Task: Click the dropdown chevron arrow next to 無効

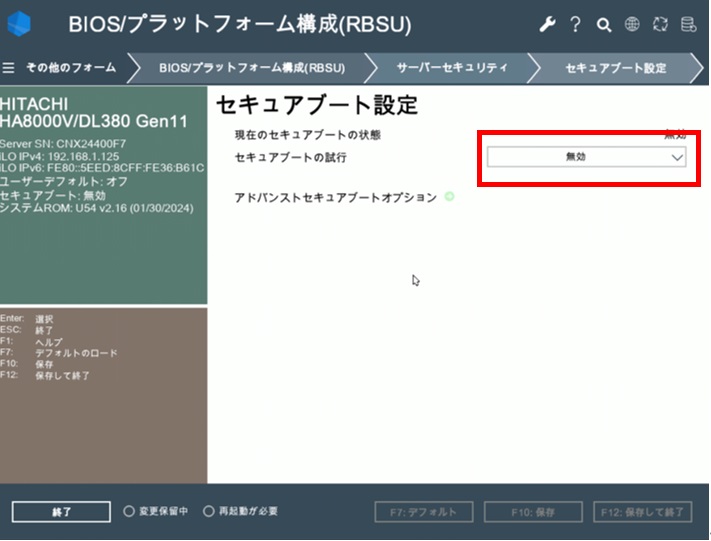Action: (677, 157)
